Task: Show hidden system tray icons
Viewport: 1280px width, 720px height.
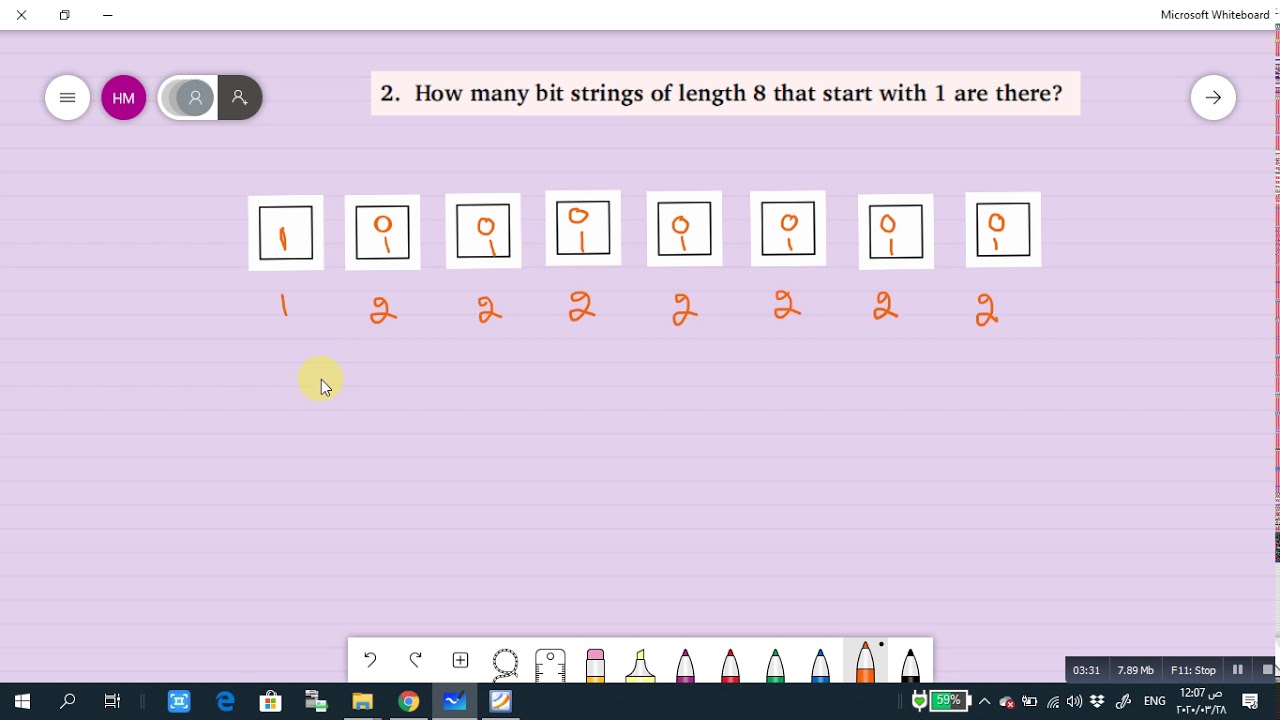Action: coord(984,702)
